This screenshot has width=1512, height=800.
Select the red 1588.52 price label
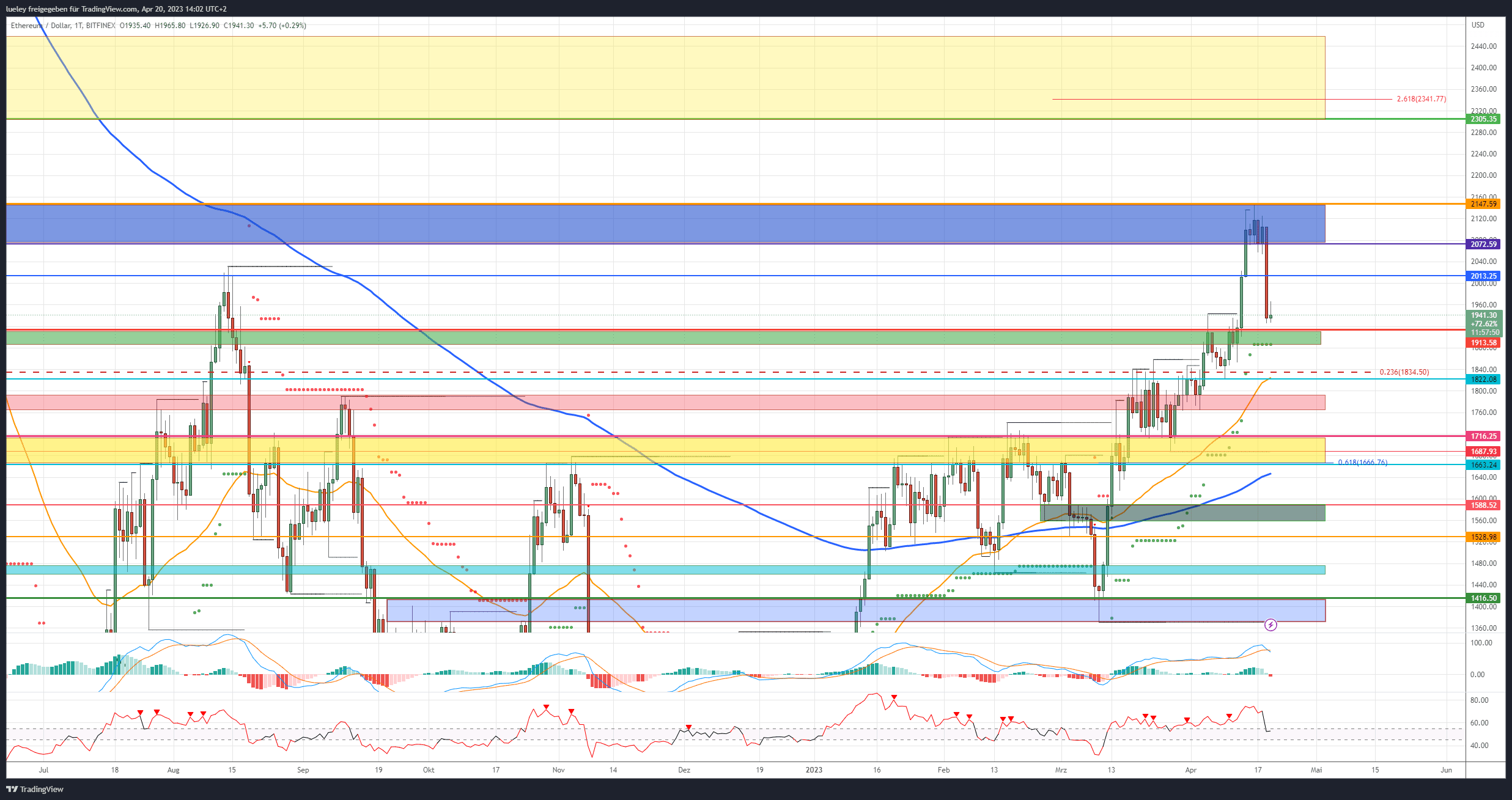click(x=1483, y=505)
